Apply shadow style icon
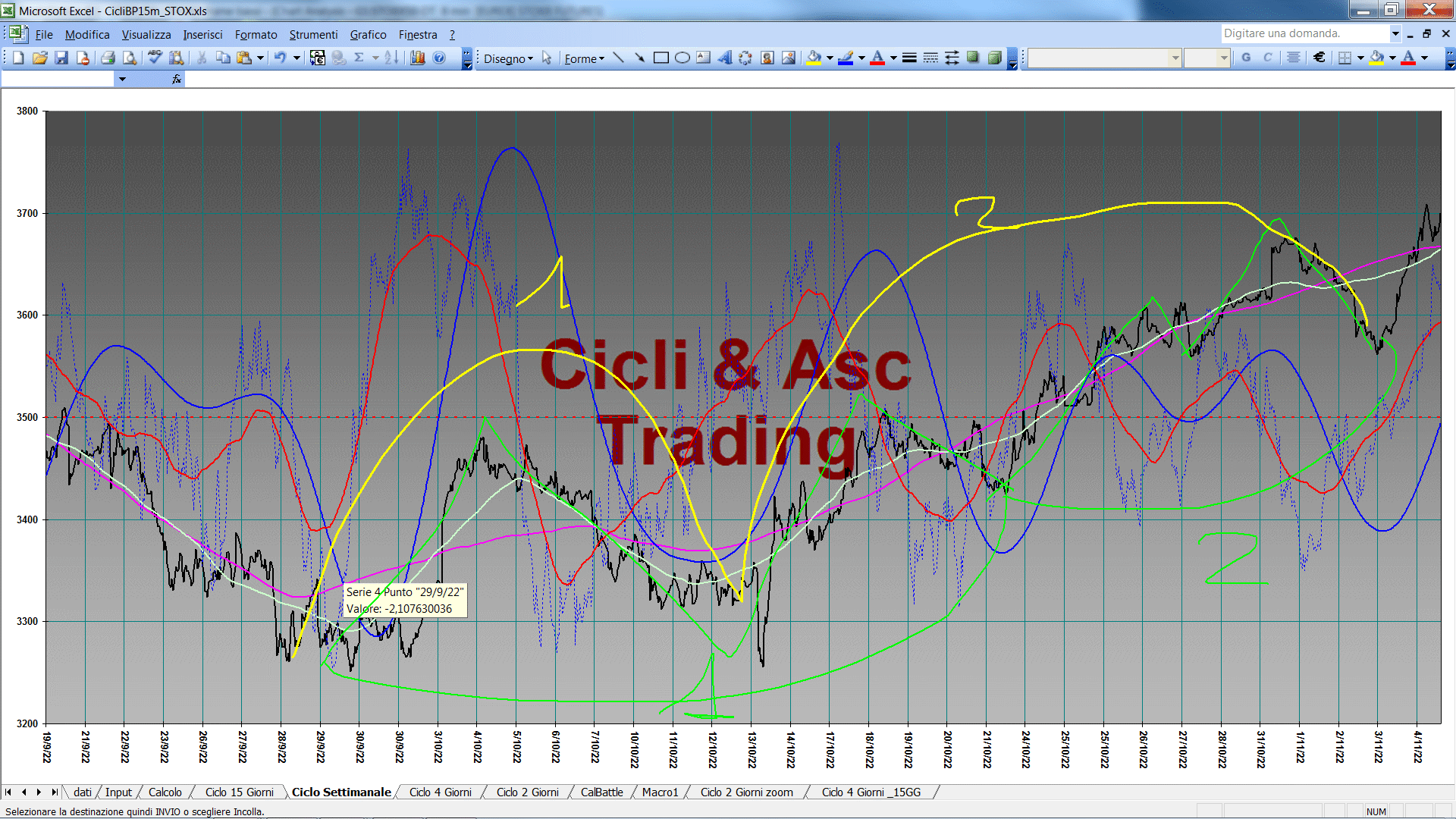This screenshot has width=1456, height=819. pos(973,58)
